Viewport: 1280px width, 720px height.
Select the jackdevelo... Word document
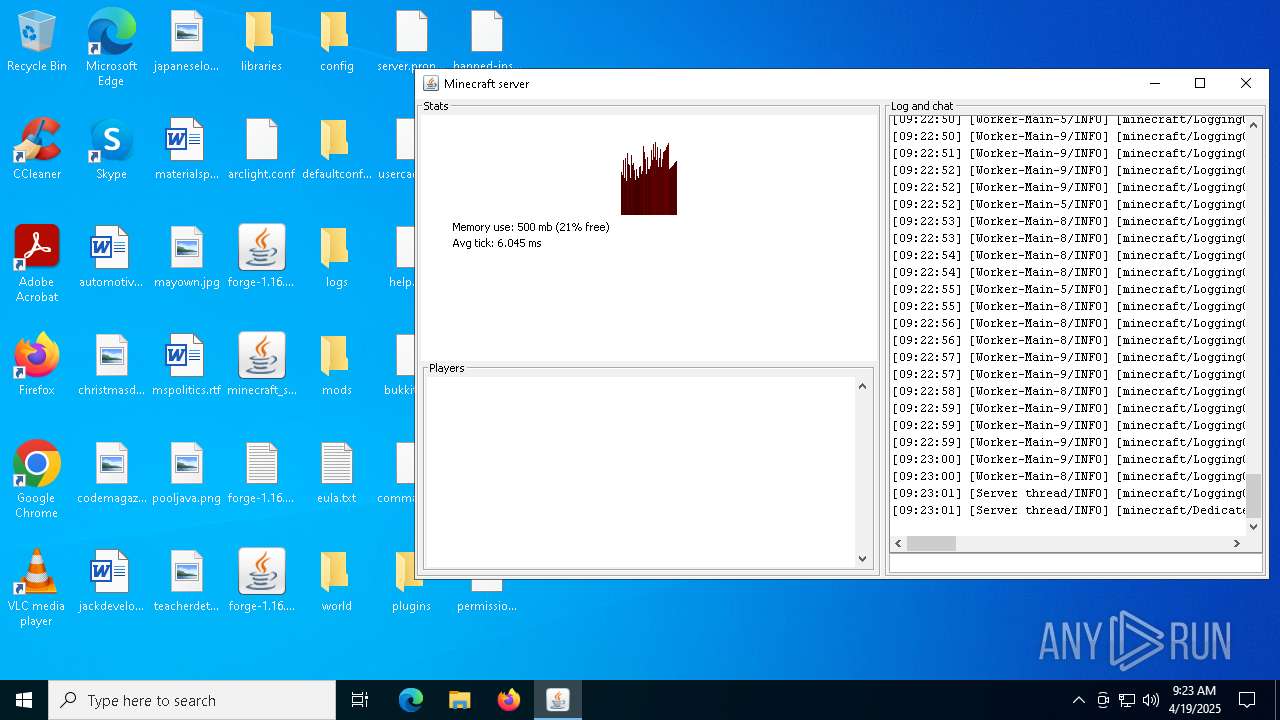pos(111,581)
